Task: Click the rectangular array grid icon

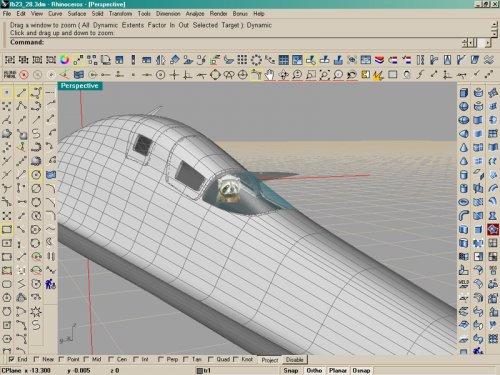Action: click(242, 60)
